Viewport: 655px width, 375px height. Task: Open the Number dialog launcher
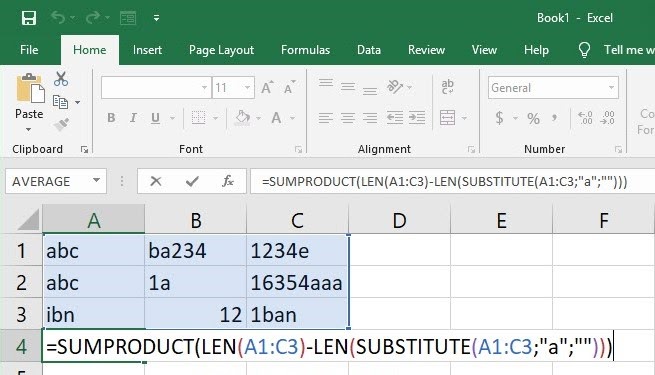point(618,149)
